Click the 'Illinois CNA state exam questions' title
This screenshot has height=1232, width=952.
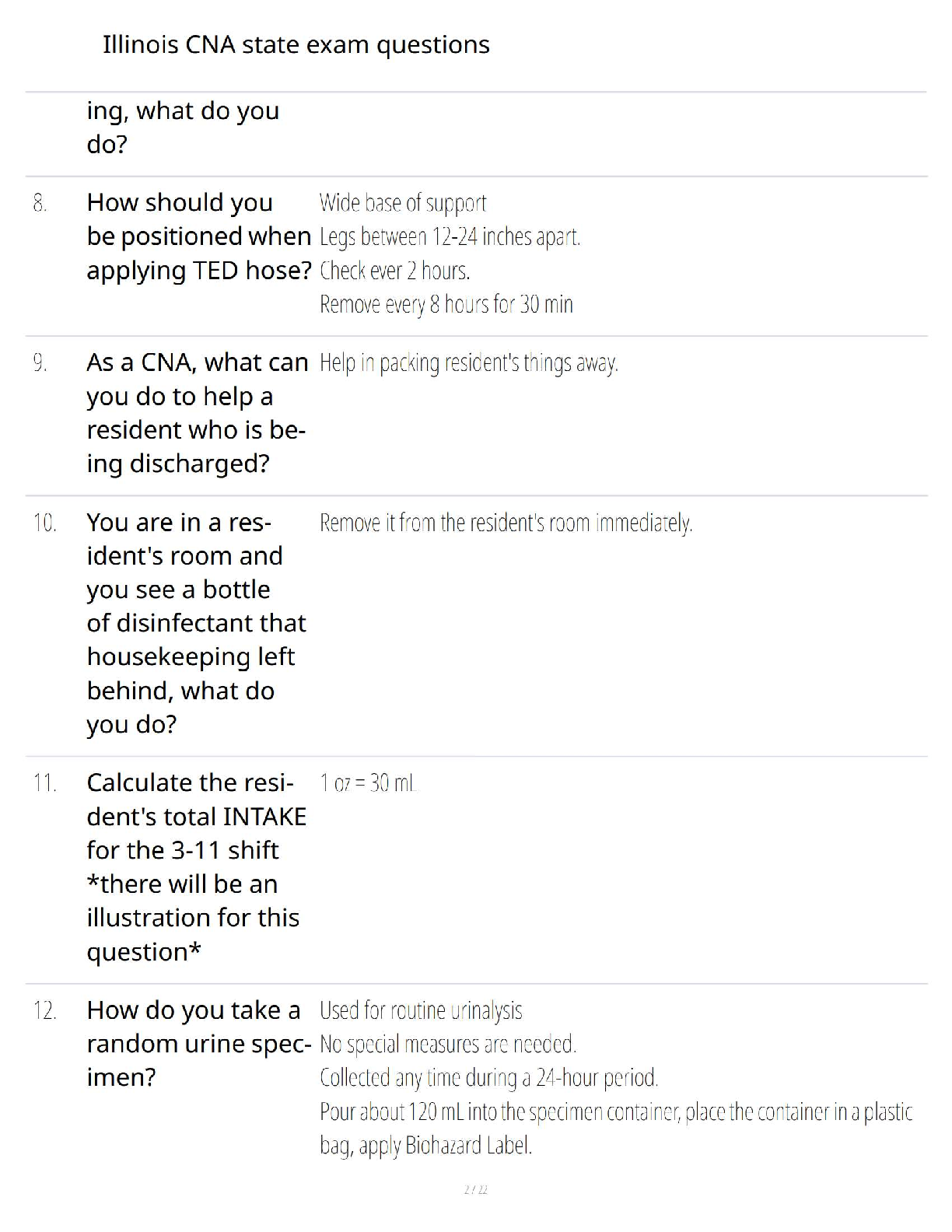click(x=296, y=45)
